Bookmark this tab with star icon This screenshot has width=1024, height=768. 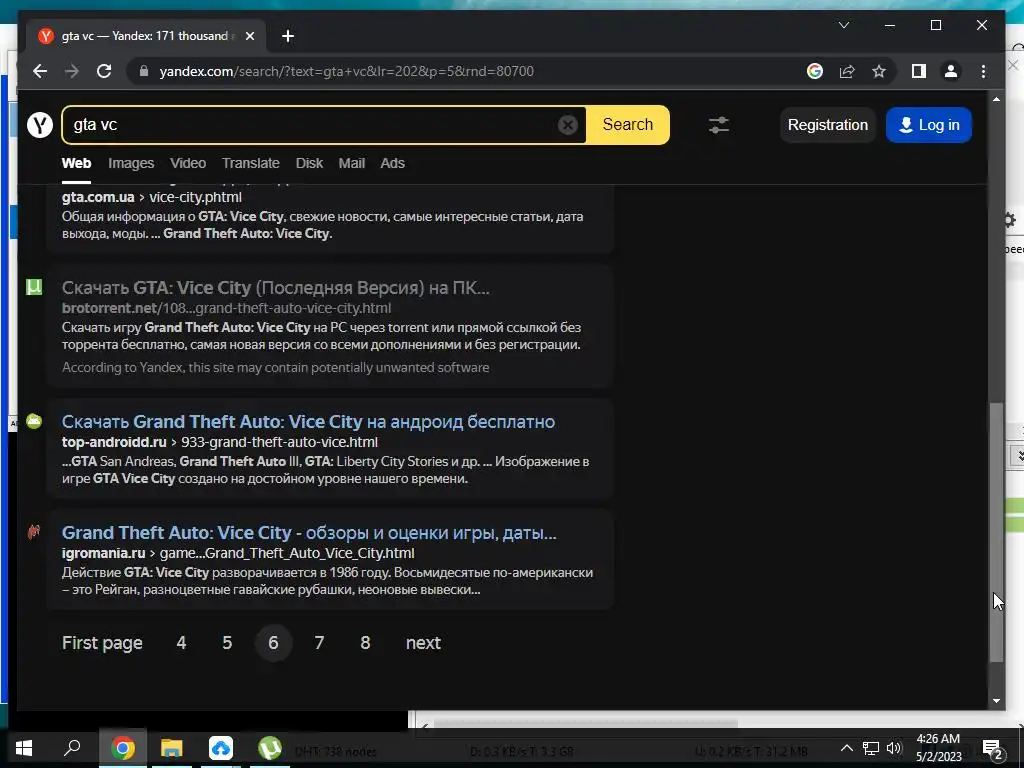click(879, 71)
